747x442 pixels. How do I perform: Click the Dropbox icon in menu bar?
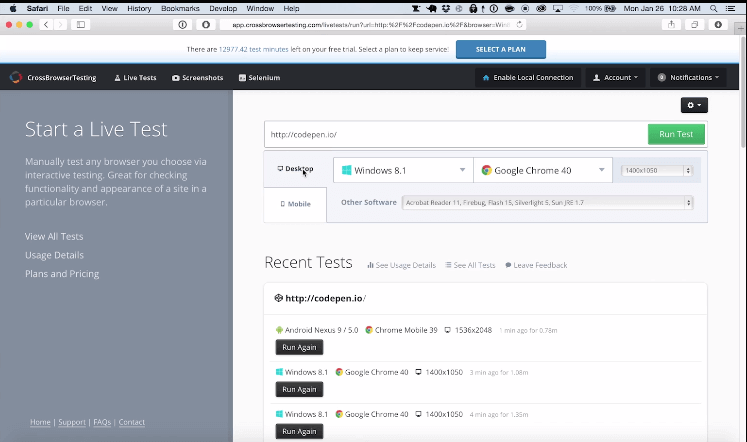[446, 9]
